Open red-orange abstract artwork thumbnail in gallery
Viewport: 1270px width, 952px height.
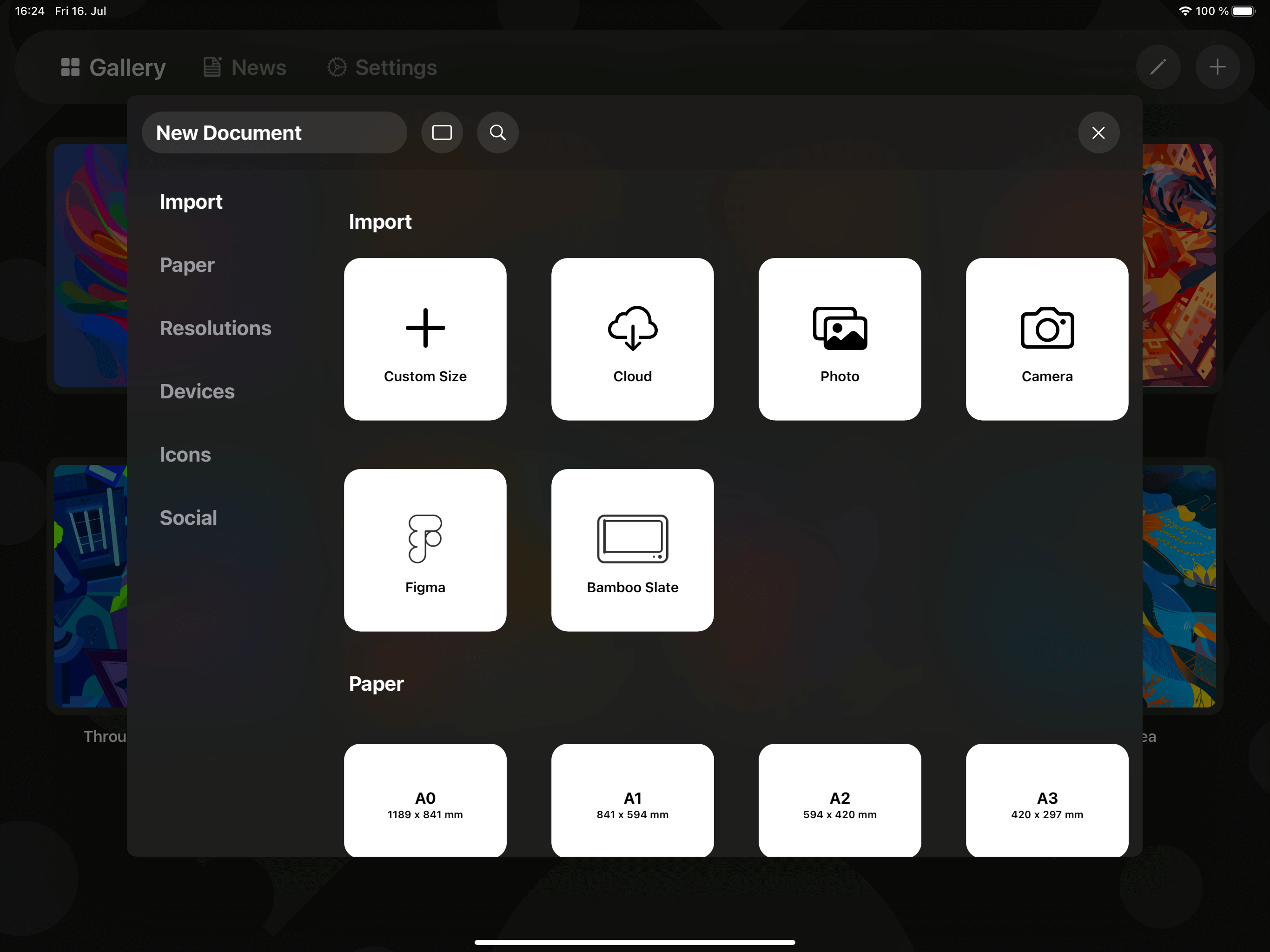(x=1179, y=265)
